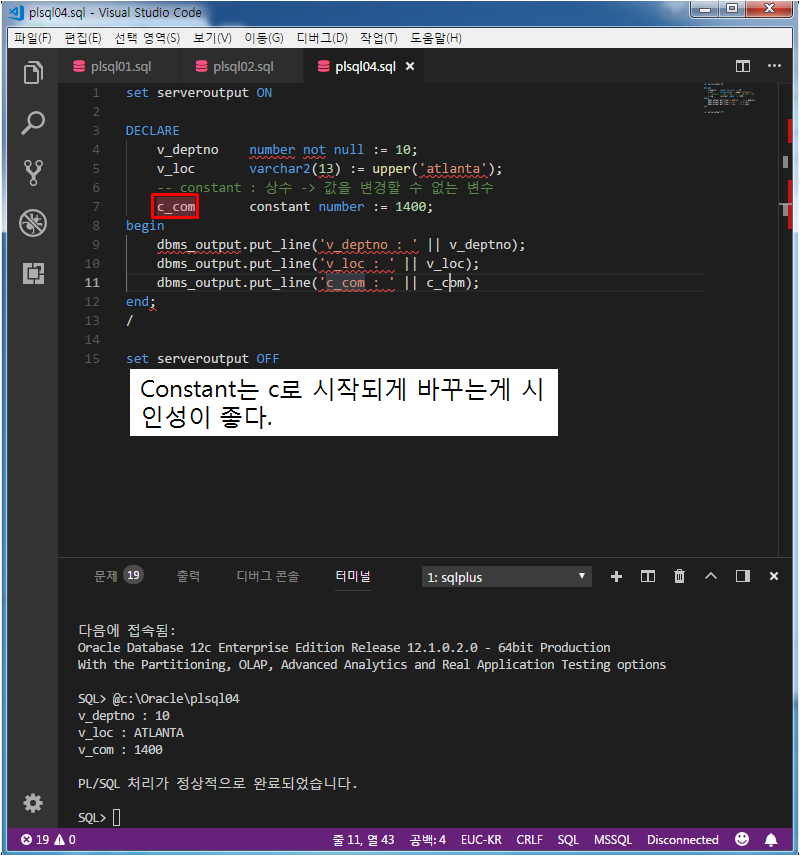The height and width of the screenshot is (856, 800).
Task: Close the plsql04.sql tab
Action: (410, 66)
